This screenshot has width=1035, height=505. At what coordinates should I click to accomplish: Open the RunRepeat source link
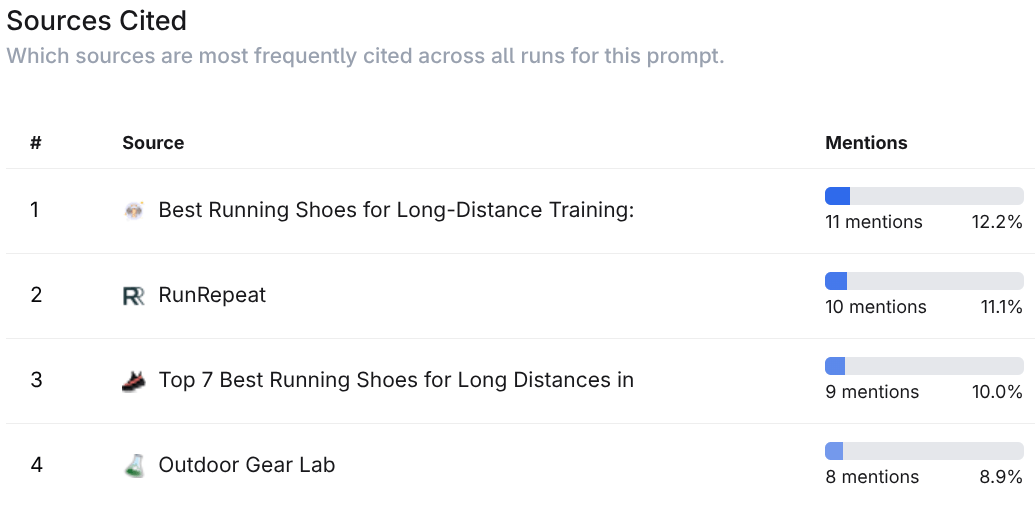(x=212, y=295)
